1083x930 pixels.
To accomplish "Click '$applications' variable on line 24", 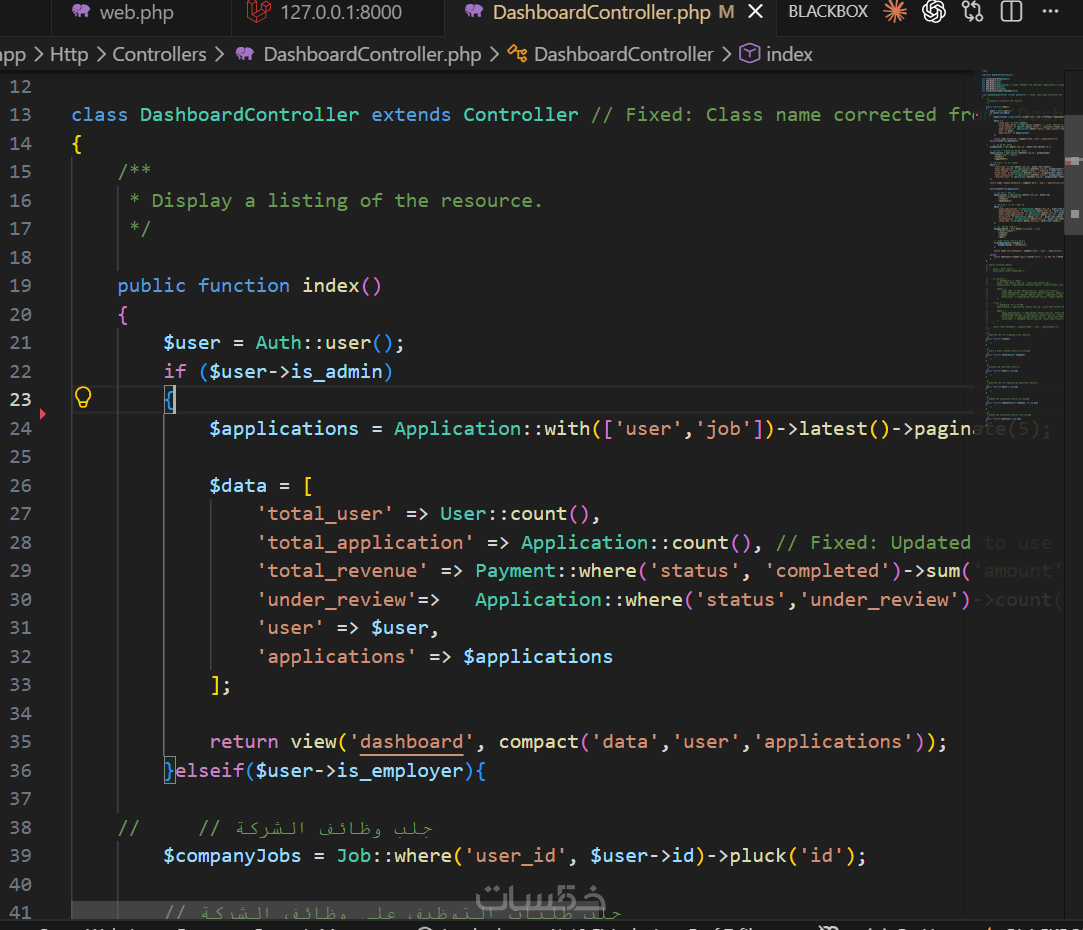I will [x=284, y=428].
